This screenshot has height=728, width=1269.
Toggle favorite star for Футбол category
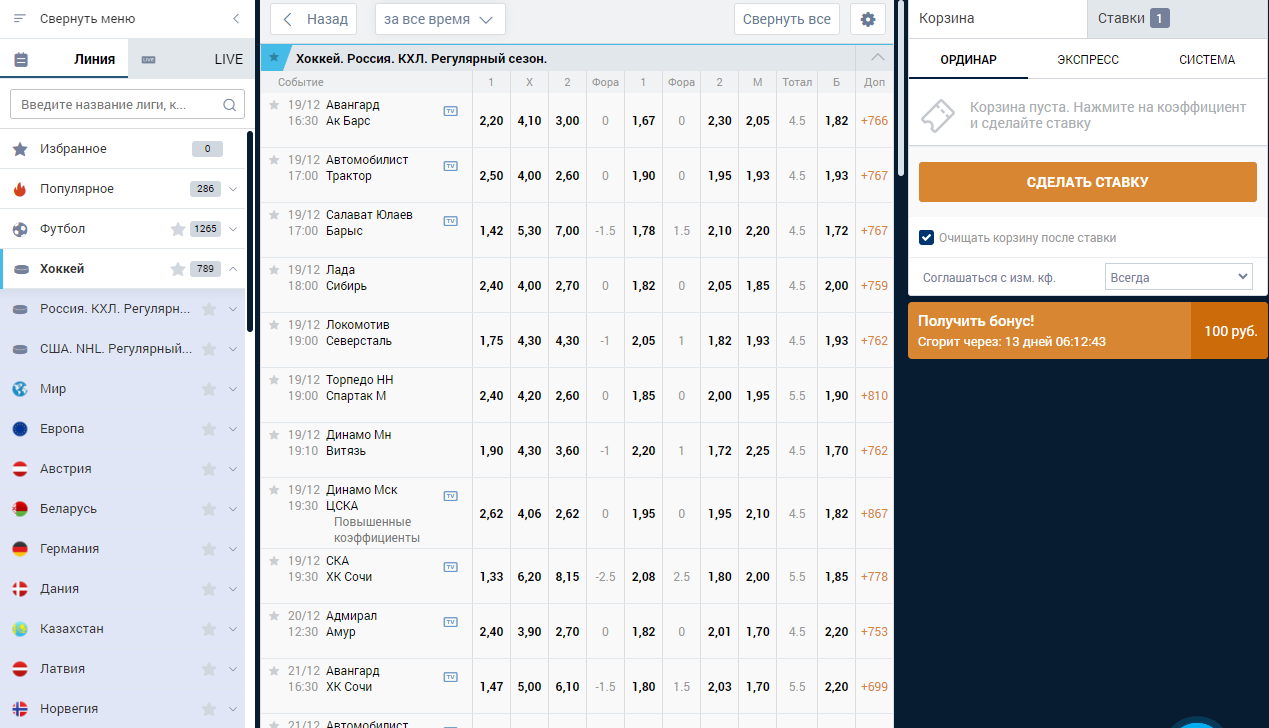(178, 229)
